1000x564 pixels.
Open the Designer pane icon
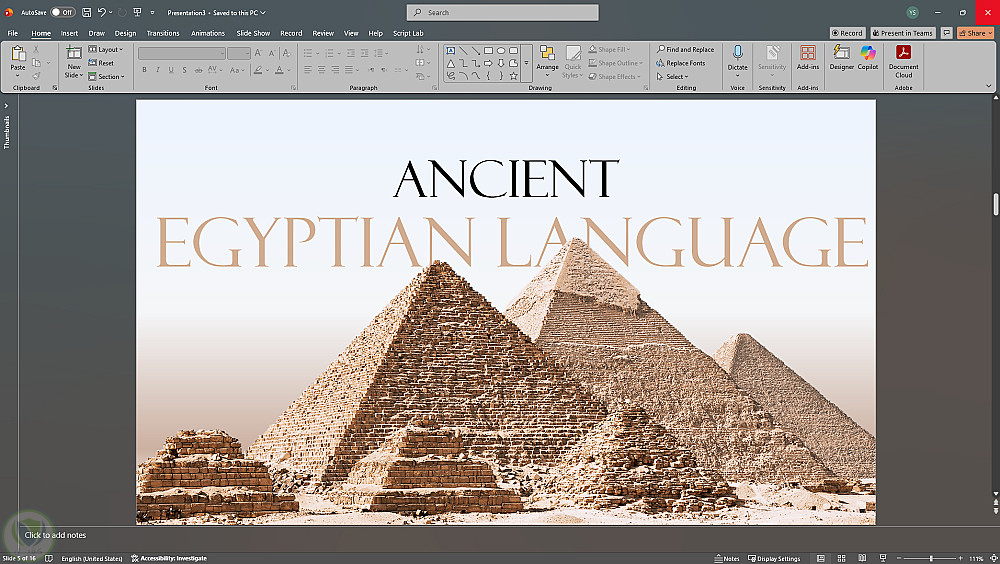click(x=842, y=53)
